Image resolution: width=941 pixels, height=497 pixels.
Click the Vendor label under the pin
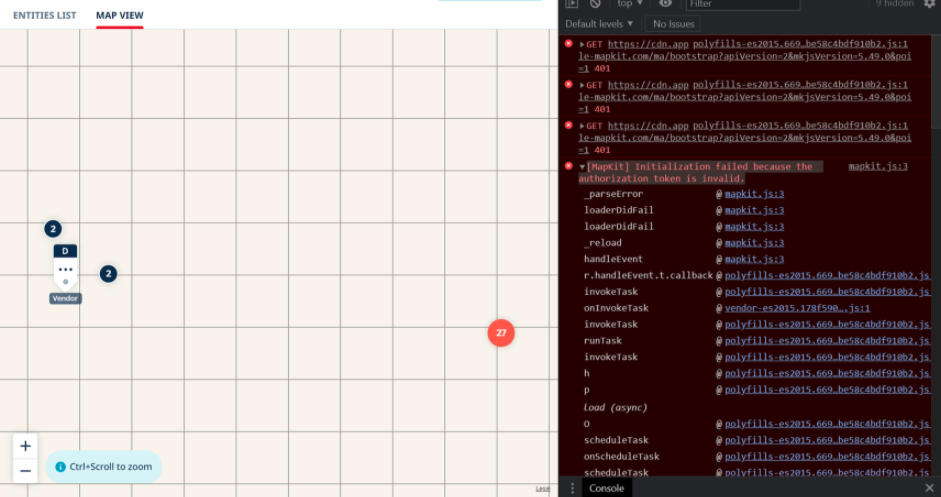pyautogui.click(x=65, y=298)
